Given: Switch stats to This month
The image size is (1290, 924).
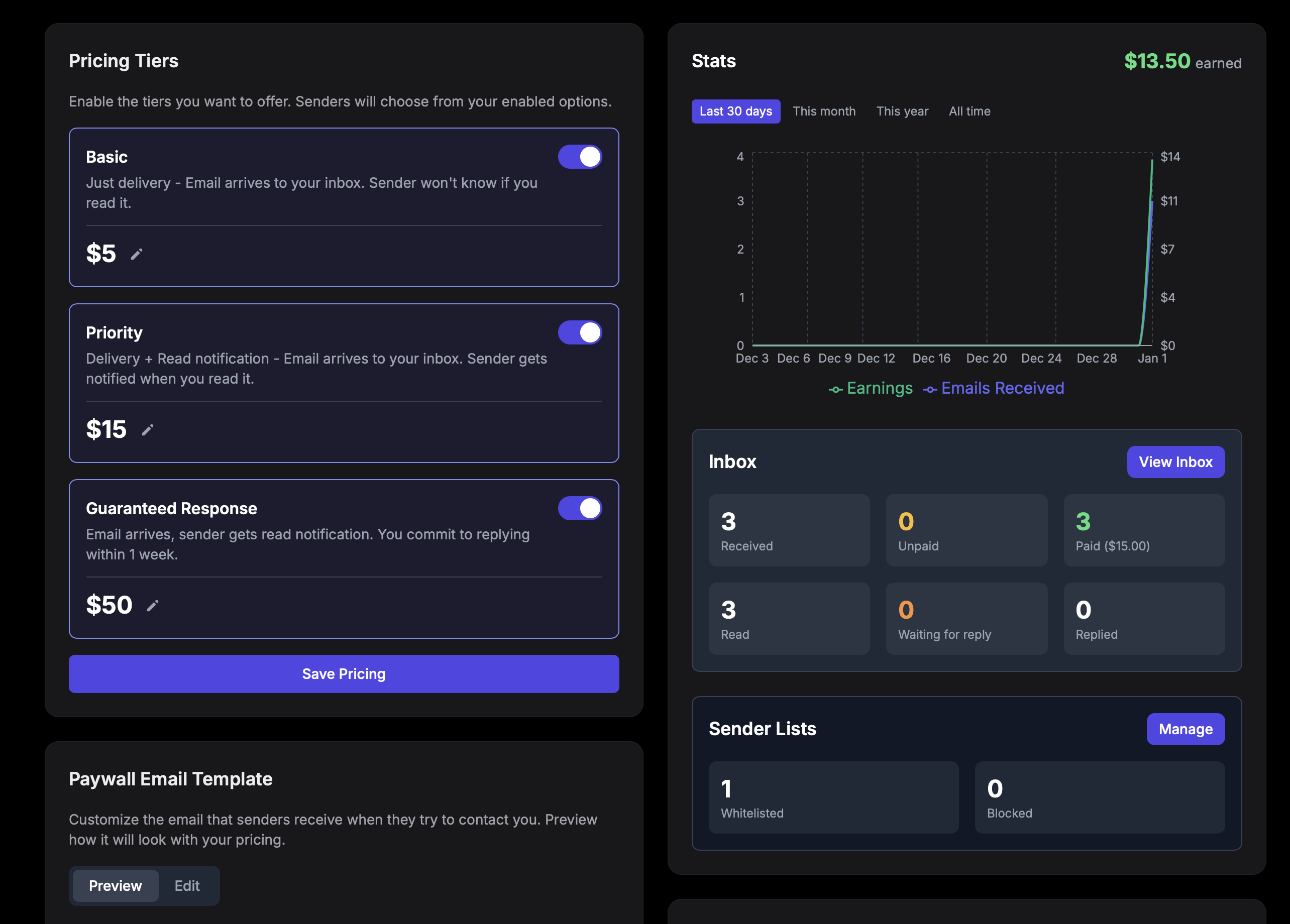Looking at the screenshot, I should pyautogui.click(x=824, y=111).
